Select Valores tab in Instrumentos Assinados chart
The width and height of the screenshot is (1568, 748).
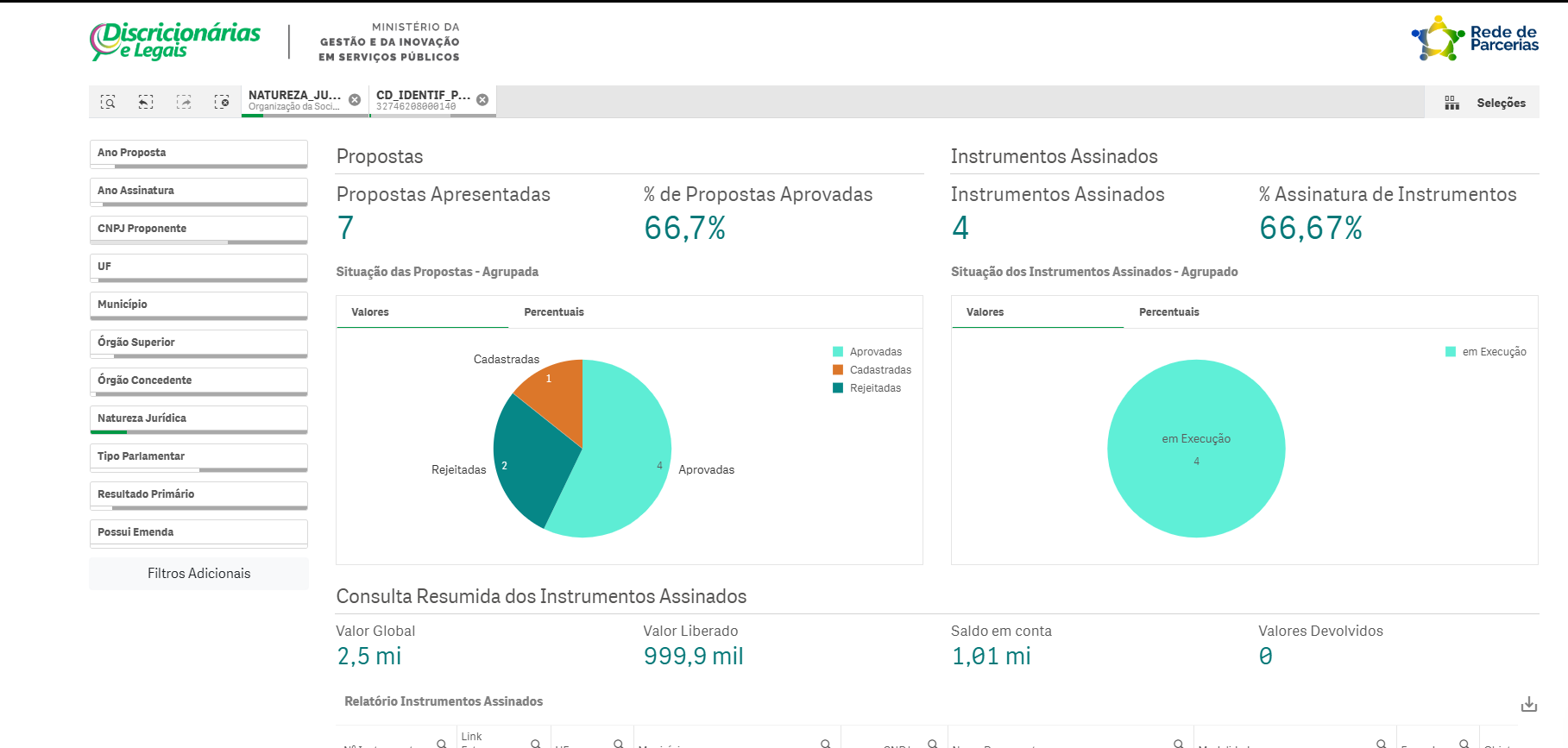click(985, 312)
